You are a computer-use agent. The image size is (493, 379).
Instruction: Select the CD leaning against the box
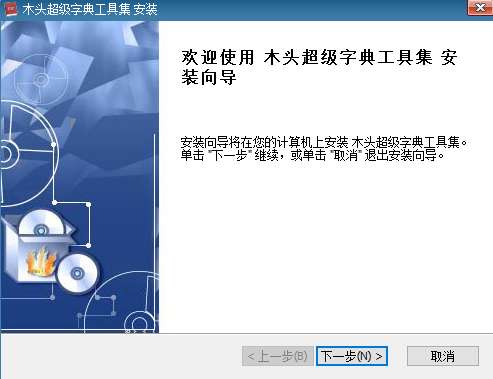(77, 273)
